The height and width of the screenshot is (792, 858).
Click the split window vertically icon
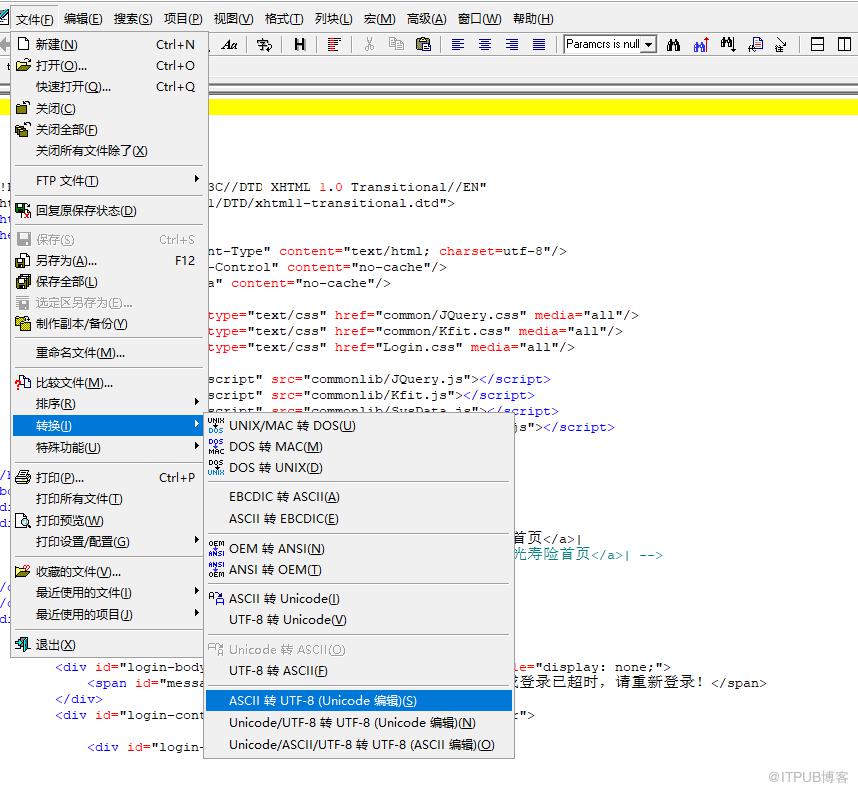(844, 44)
